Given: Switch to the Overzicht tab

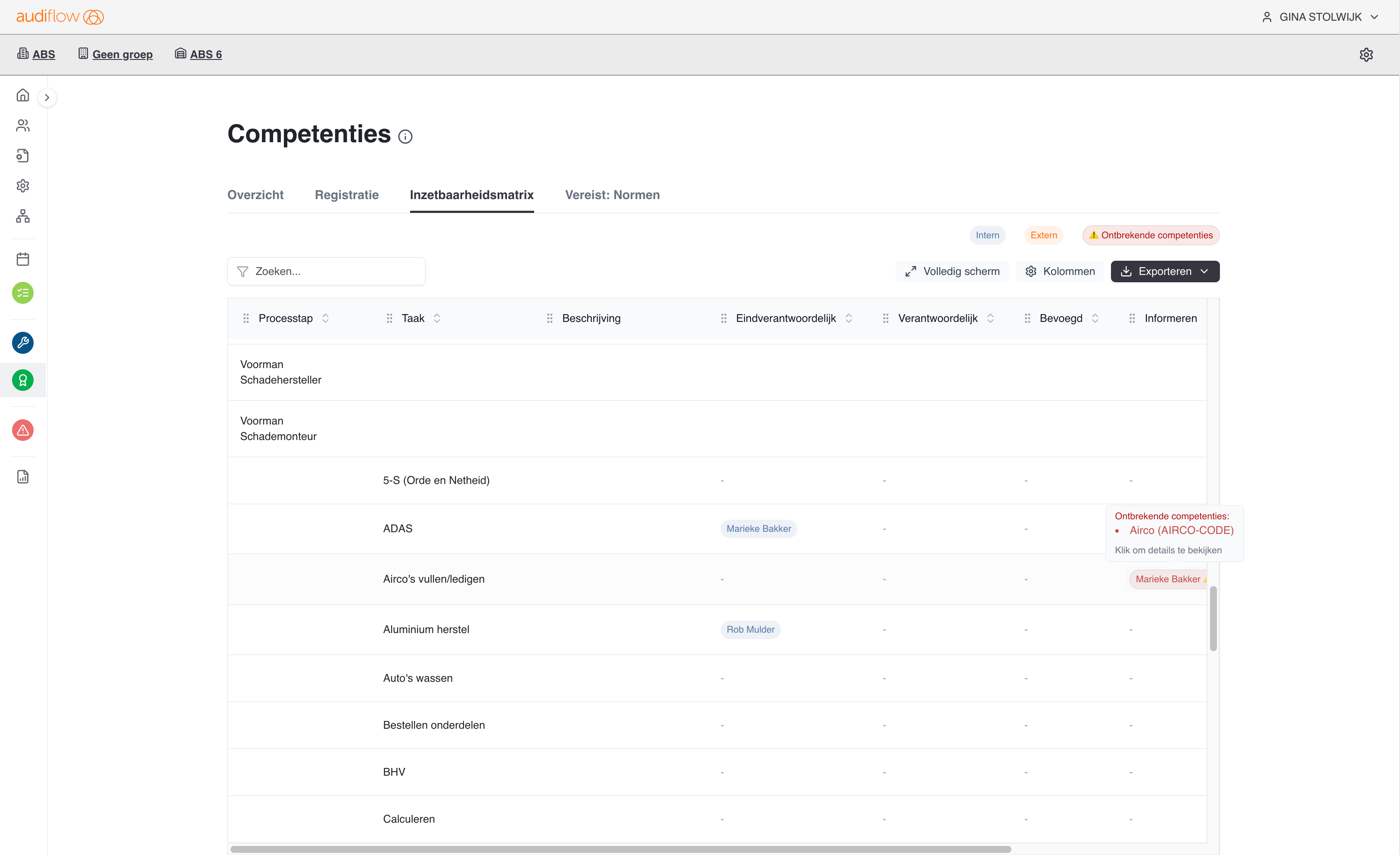Looking at the screenshot, I should (x=255, y=195).
